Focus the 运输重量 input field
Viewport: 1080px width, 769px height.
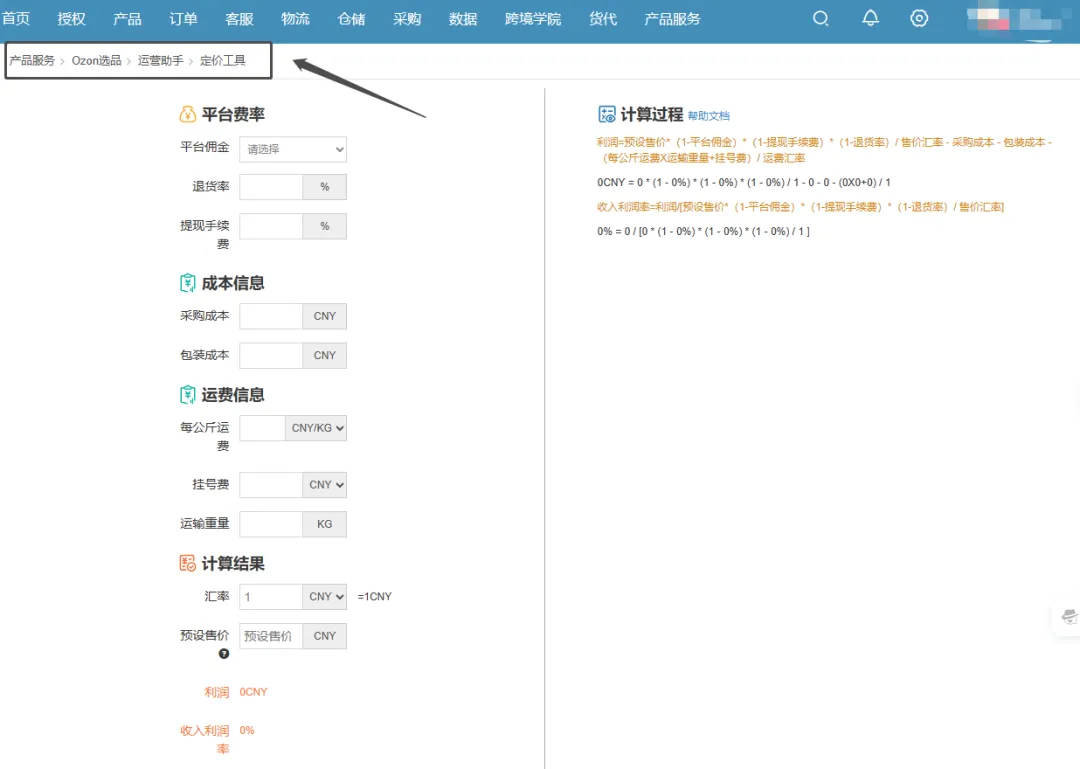(271, 524)
